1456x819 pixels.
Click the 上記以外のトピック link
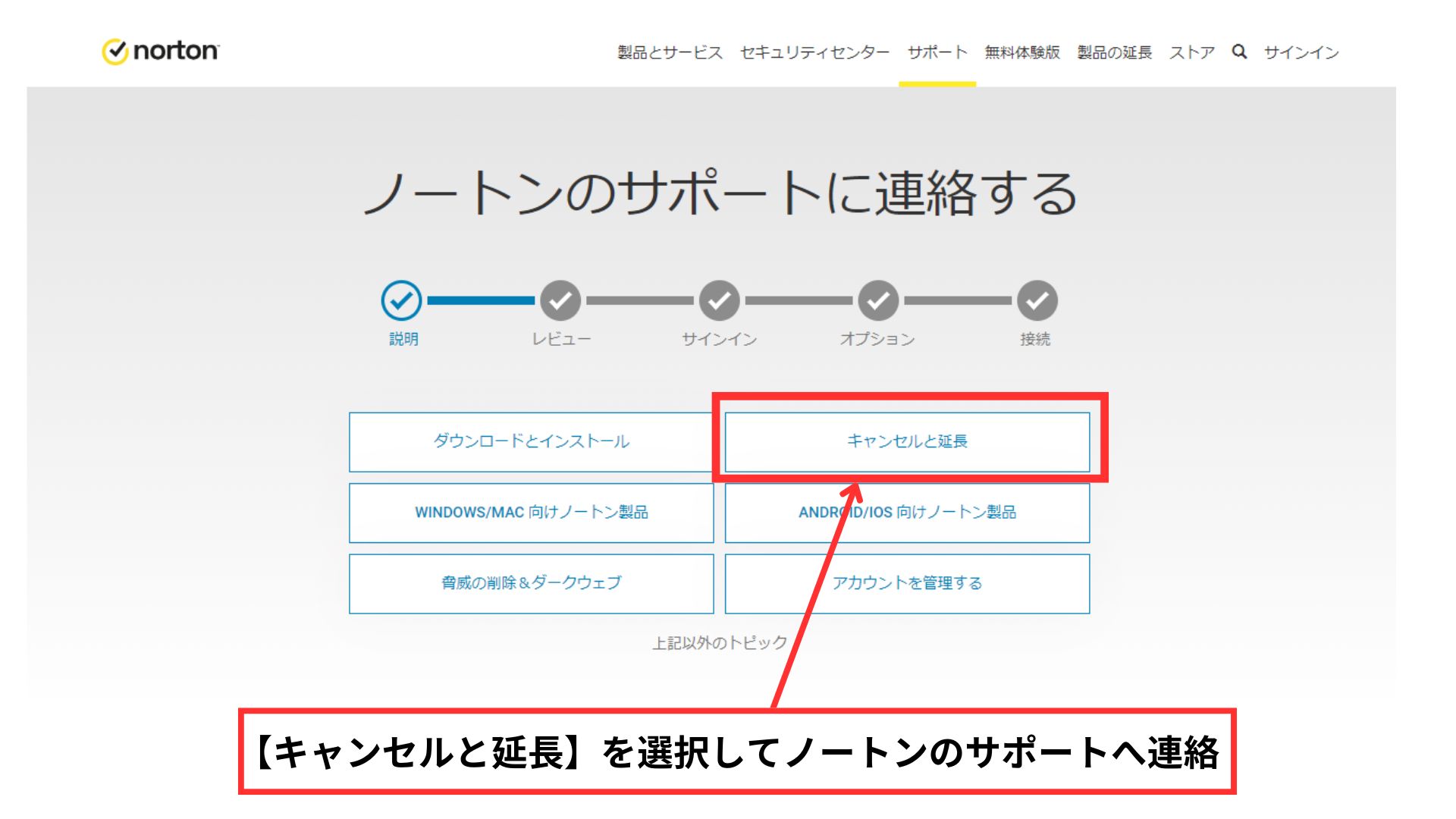720,643
